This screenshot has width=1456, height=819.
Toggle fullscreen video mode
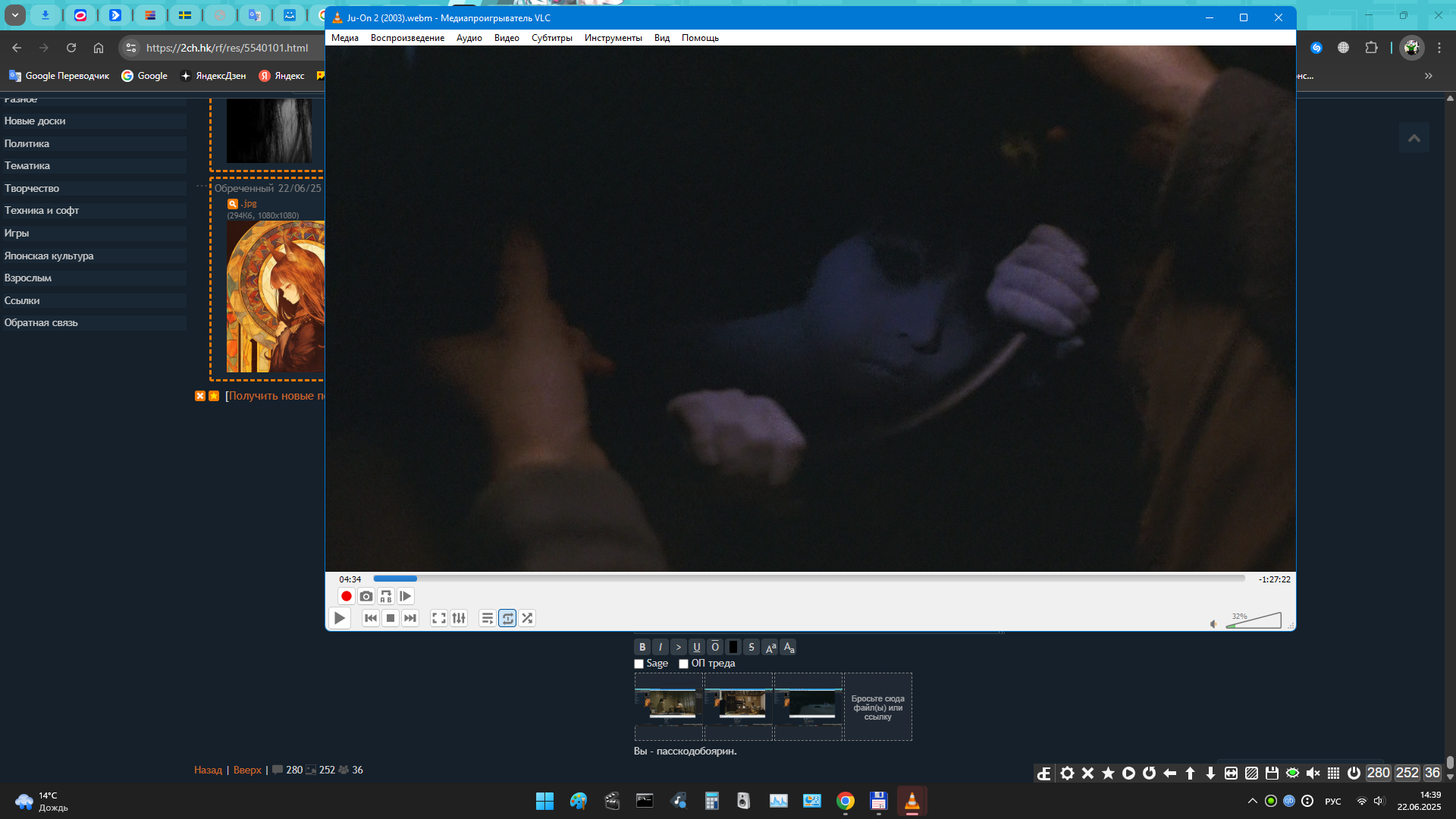click(439, 619)
